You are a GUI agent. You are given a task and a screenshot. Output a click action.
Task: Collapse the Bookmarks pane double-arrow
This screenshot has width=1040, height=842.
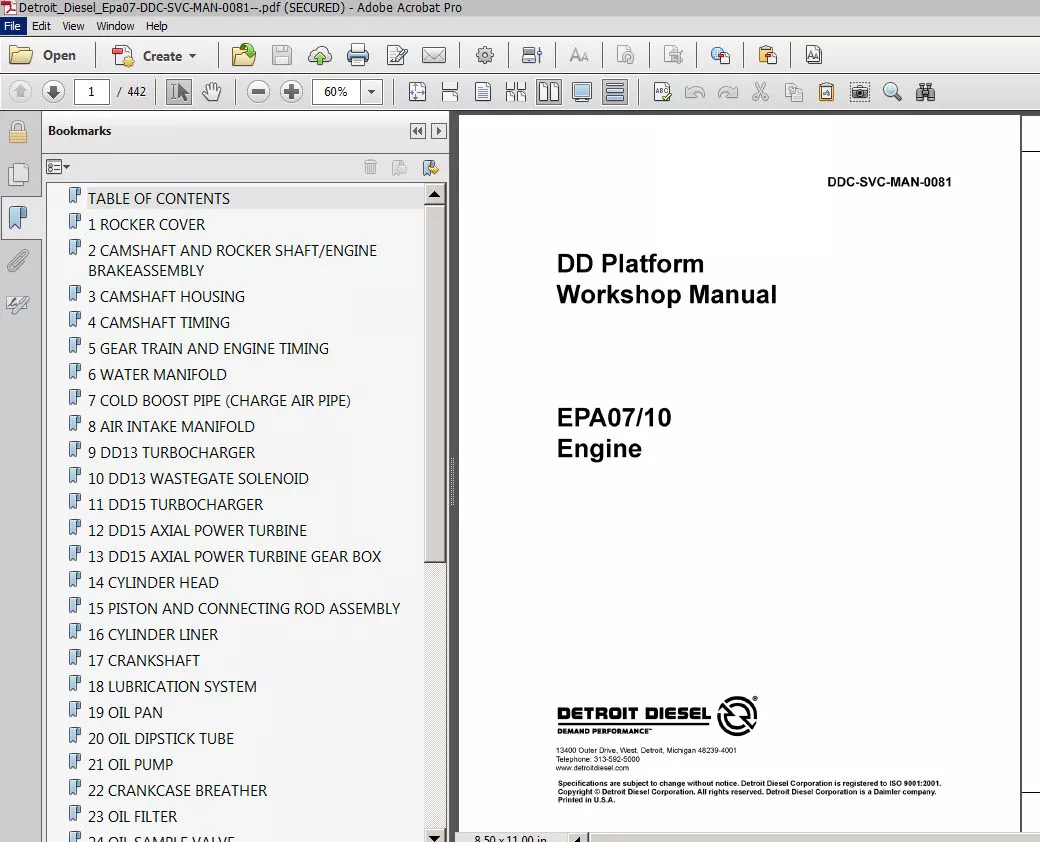(417, 131)
